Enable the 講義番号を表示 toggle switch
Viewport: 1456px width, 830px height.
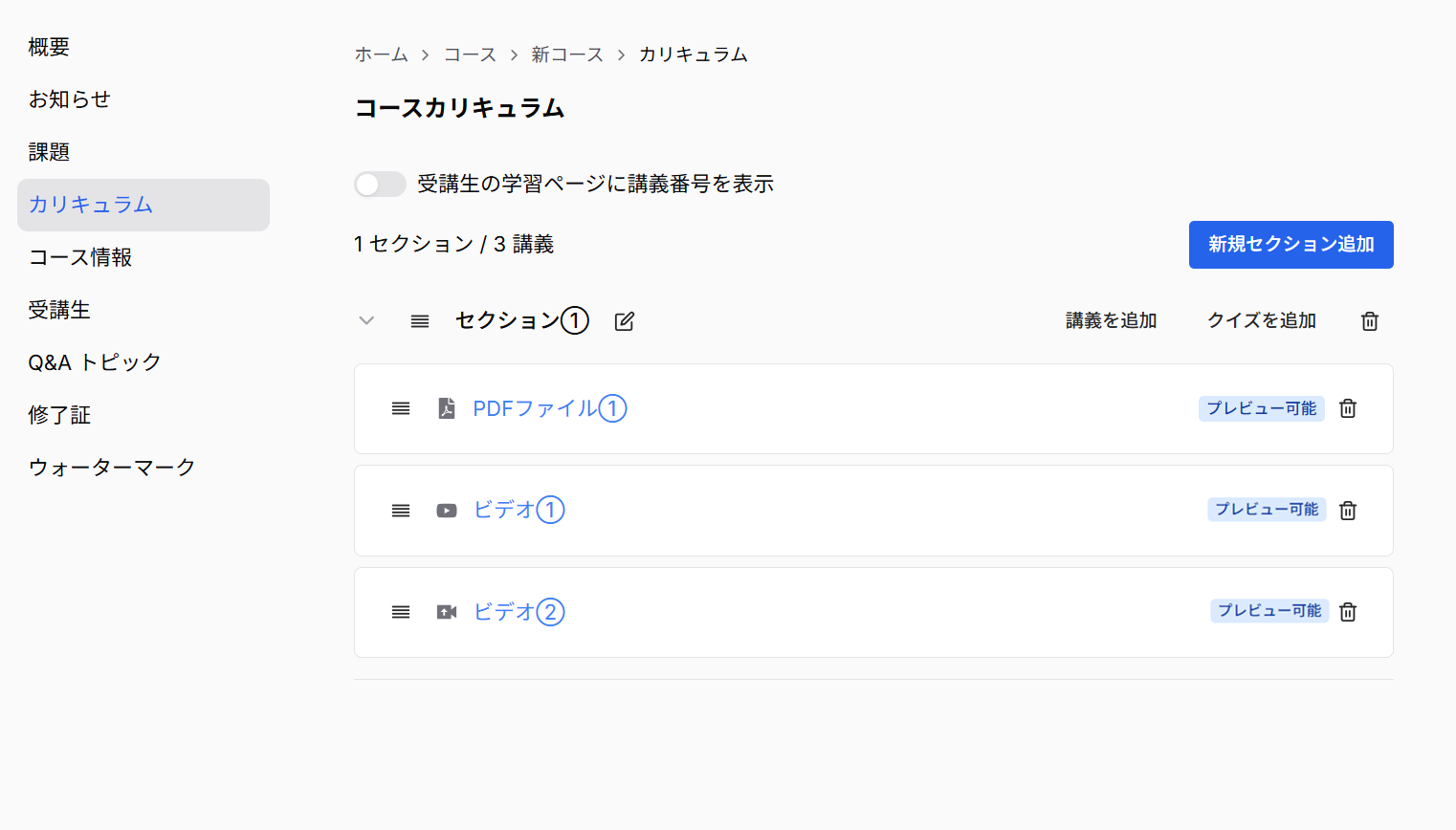tap(380, 184)
